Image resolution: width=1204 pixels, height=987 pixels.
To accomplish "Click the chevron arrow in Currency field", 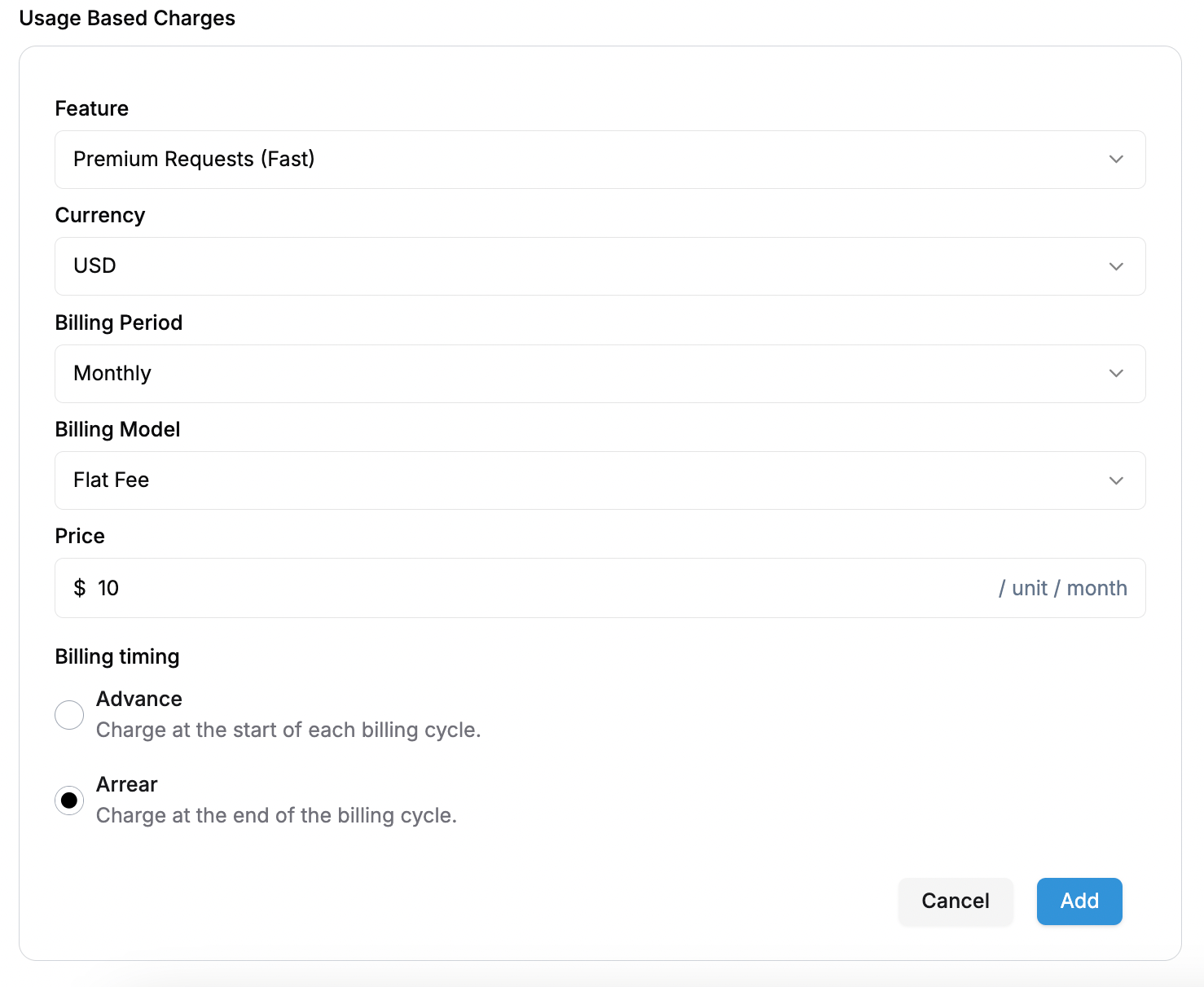I will pos(1116,266).
